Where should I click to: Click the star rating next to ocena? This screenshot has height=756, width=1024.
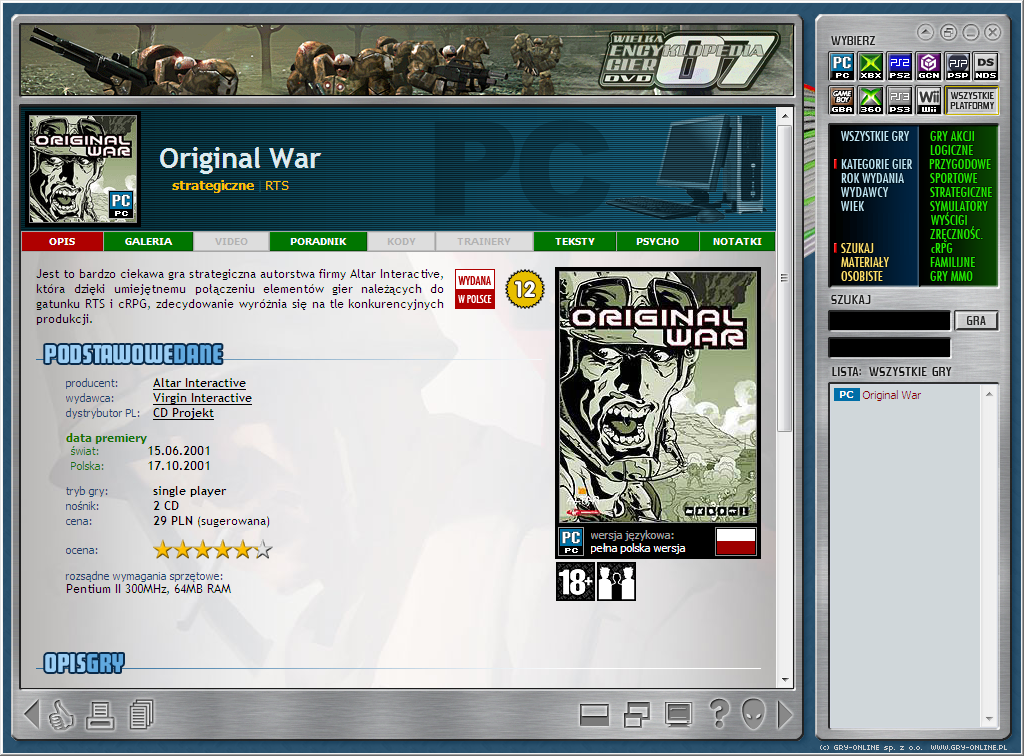212,550
